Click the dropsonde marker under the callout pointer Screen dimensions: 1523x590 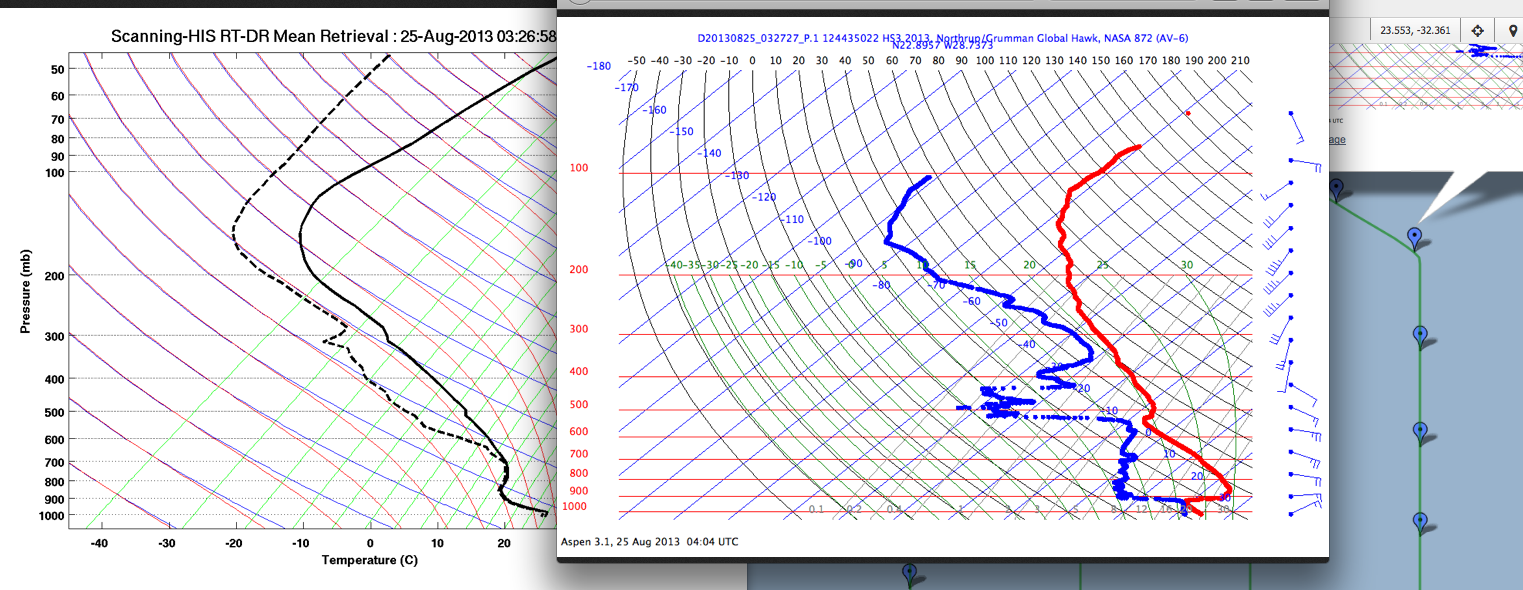(1414, 236)
